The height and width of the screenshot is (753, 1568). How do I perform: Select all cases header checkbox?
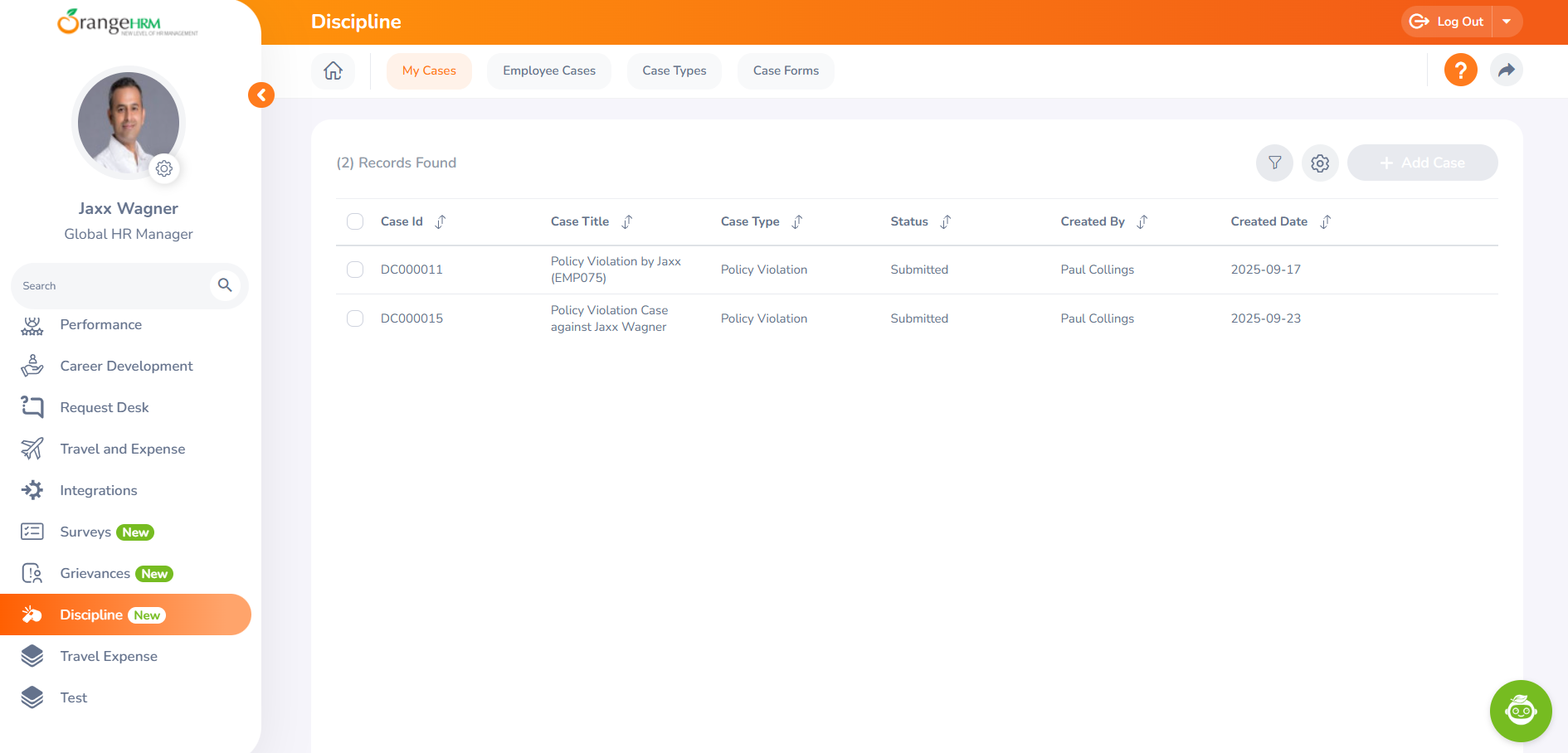pos(355,221)
